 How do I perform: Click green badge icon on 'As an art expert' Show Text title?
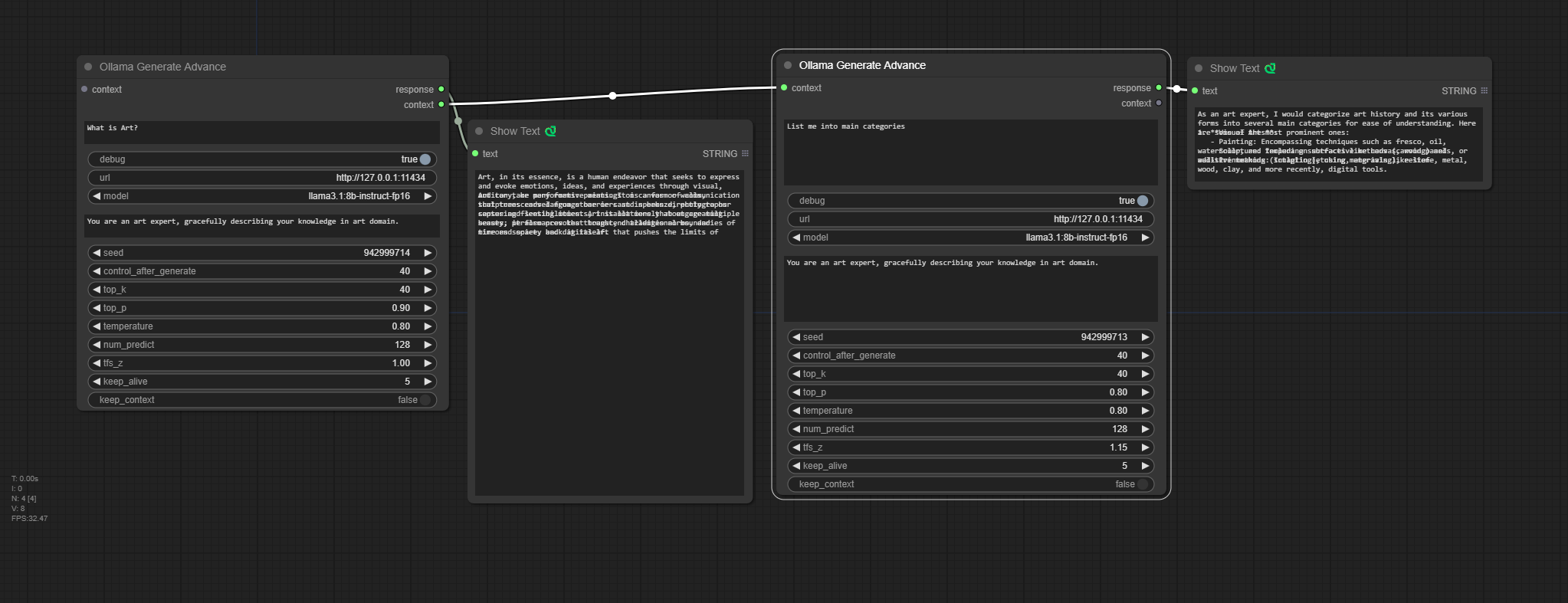[1270, 68]
